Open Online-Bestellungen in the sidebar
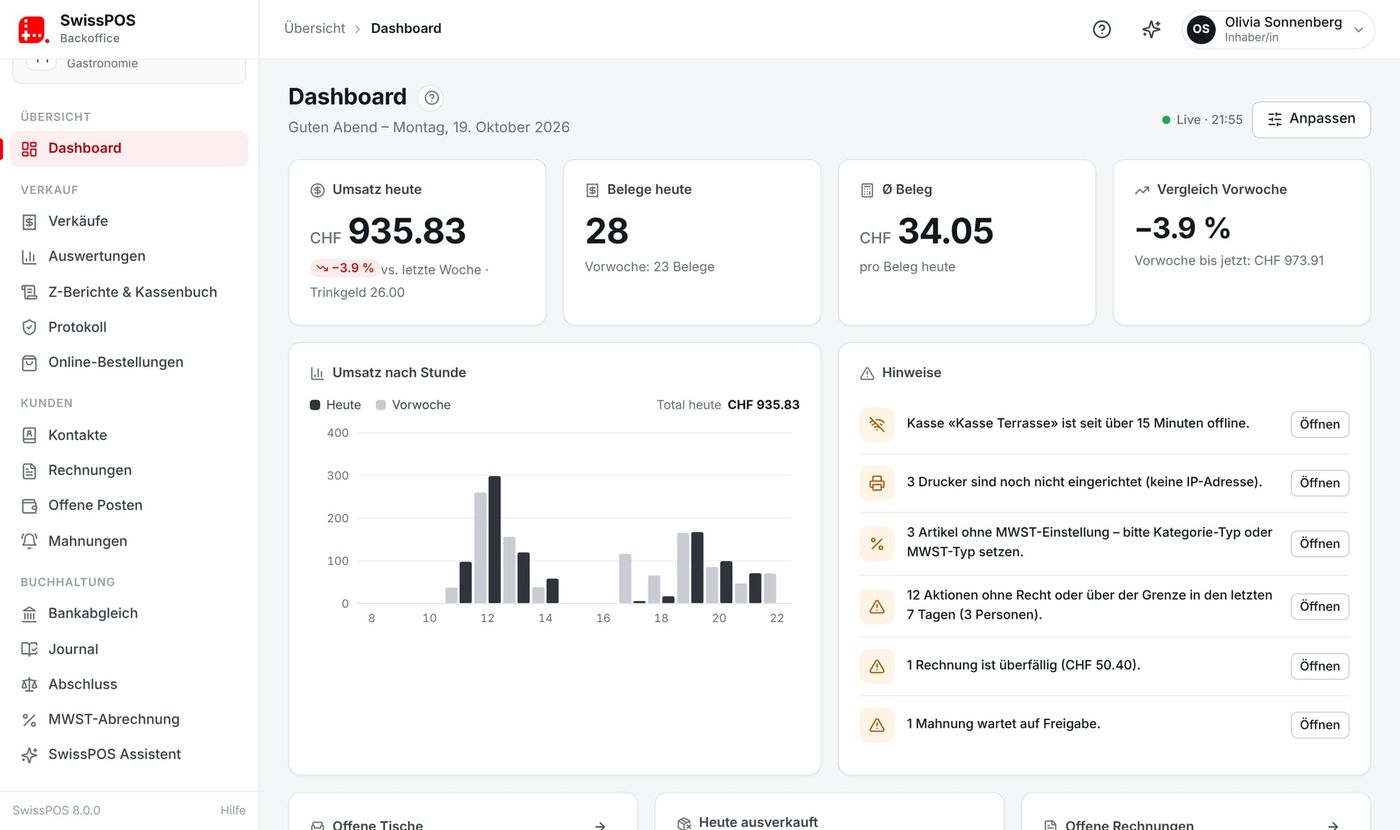The image size is (1400, 830). [x=129, y=363]
